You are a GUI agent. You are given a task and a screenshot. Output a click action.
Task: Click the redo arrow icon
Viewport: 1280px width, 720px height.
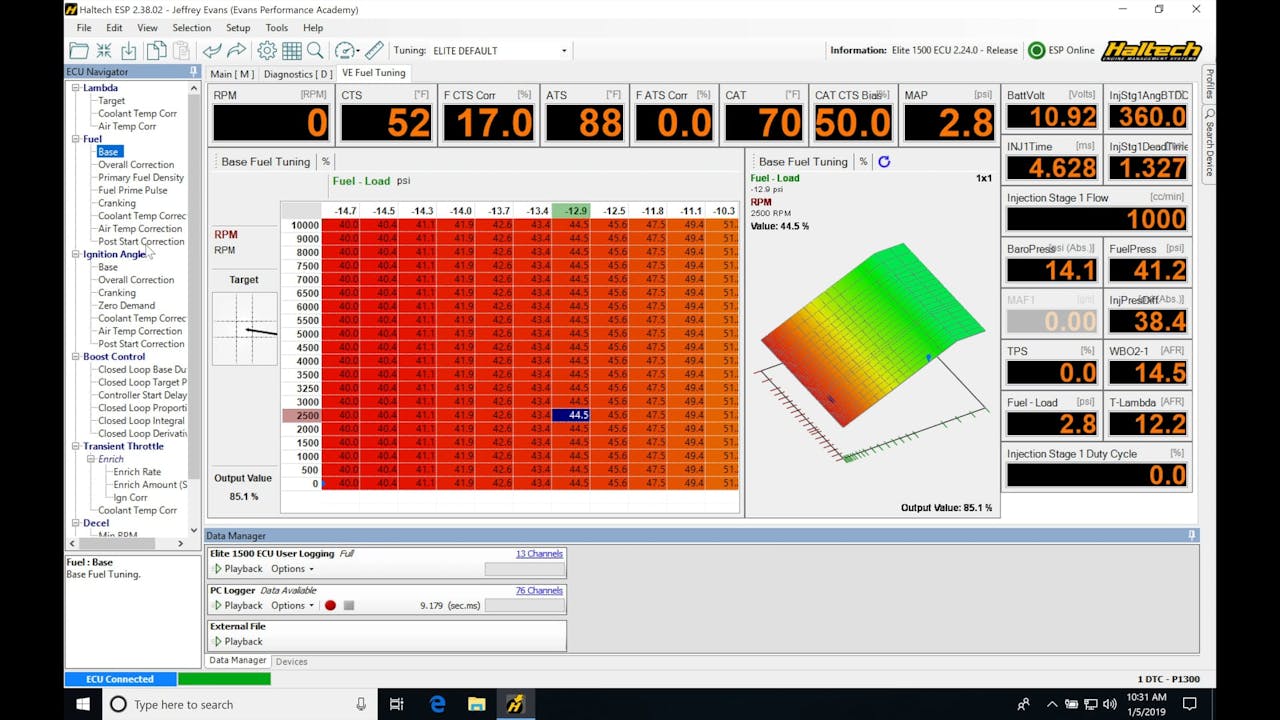click(237, 50)
